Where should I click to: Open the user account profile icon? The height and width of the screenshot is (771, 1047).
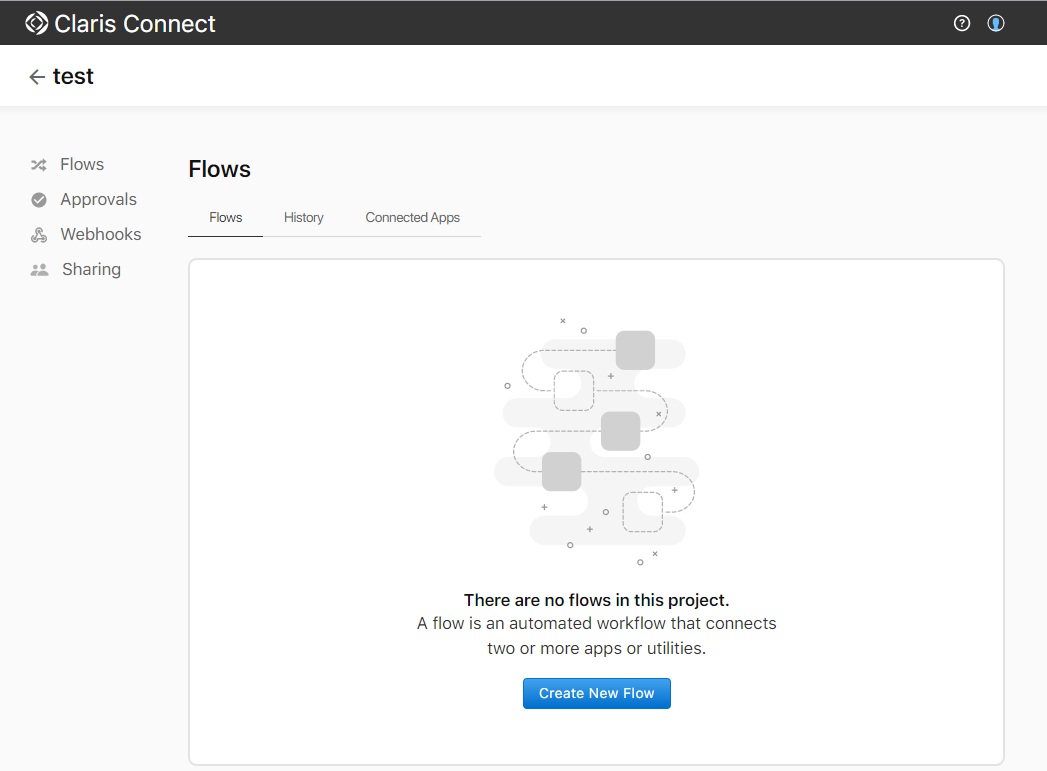click(x=996, y=23)
